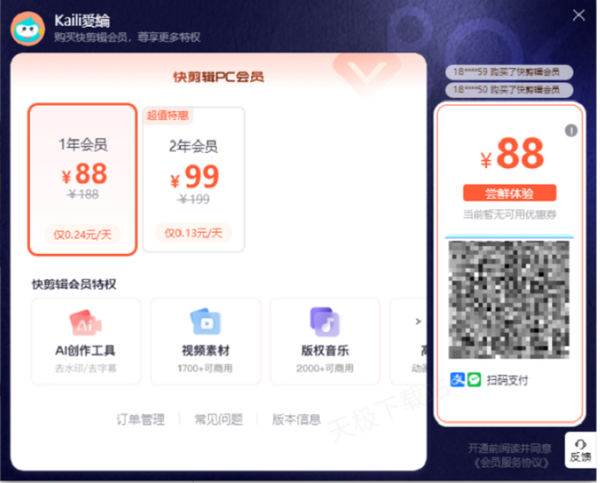
Task: Select the 2年会员 ¥99 plan card
Action: (194, 179)
